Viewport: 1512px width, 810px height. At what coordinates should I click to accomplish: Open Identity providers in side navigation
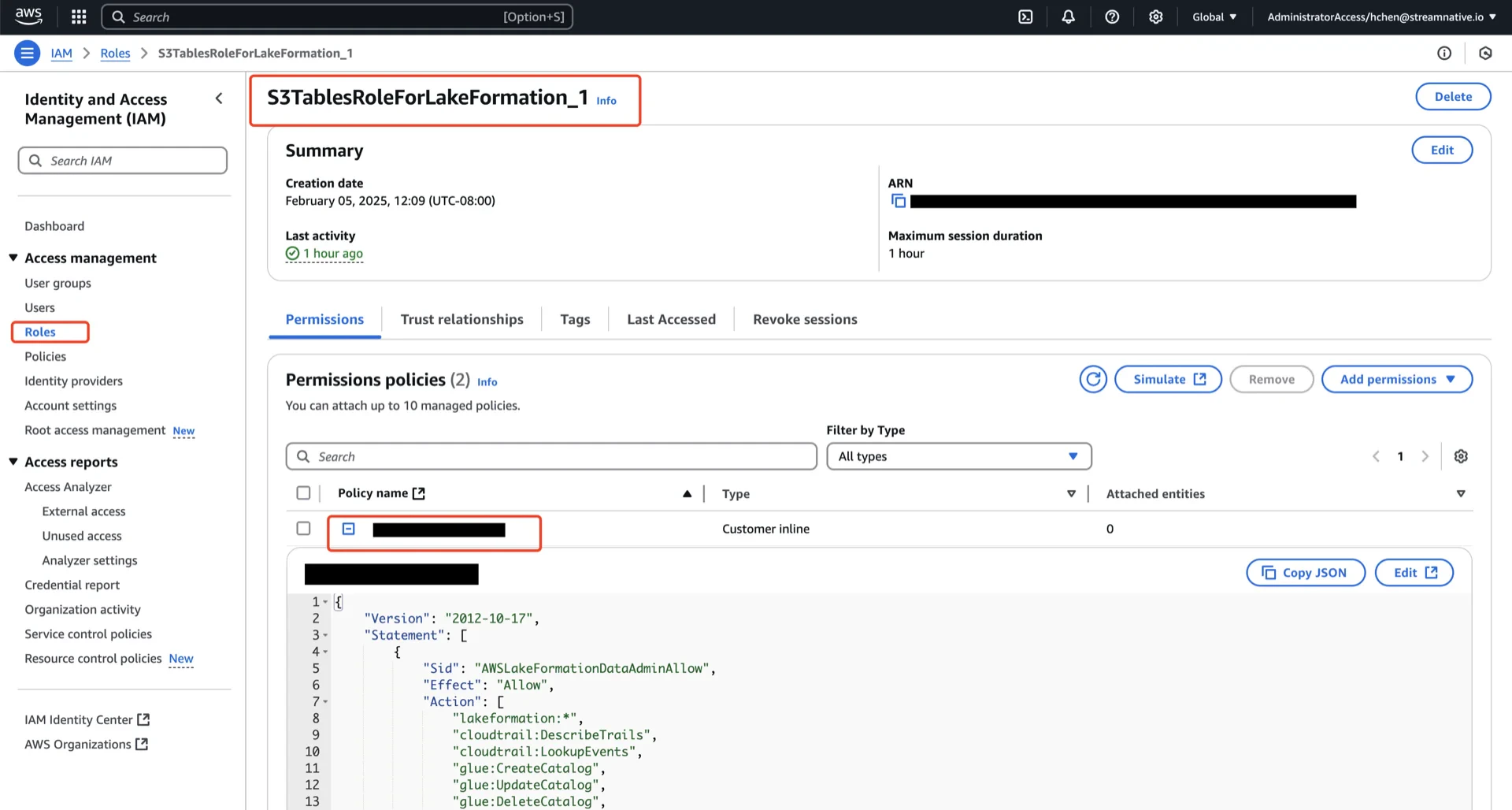(73, 381)
